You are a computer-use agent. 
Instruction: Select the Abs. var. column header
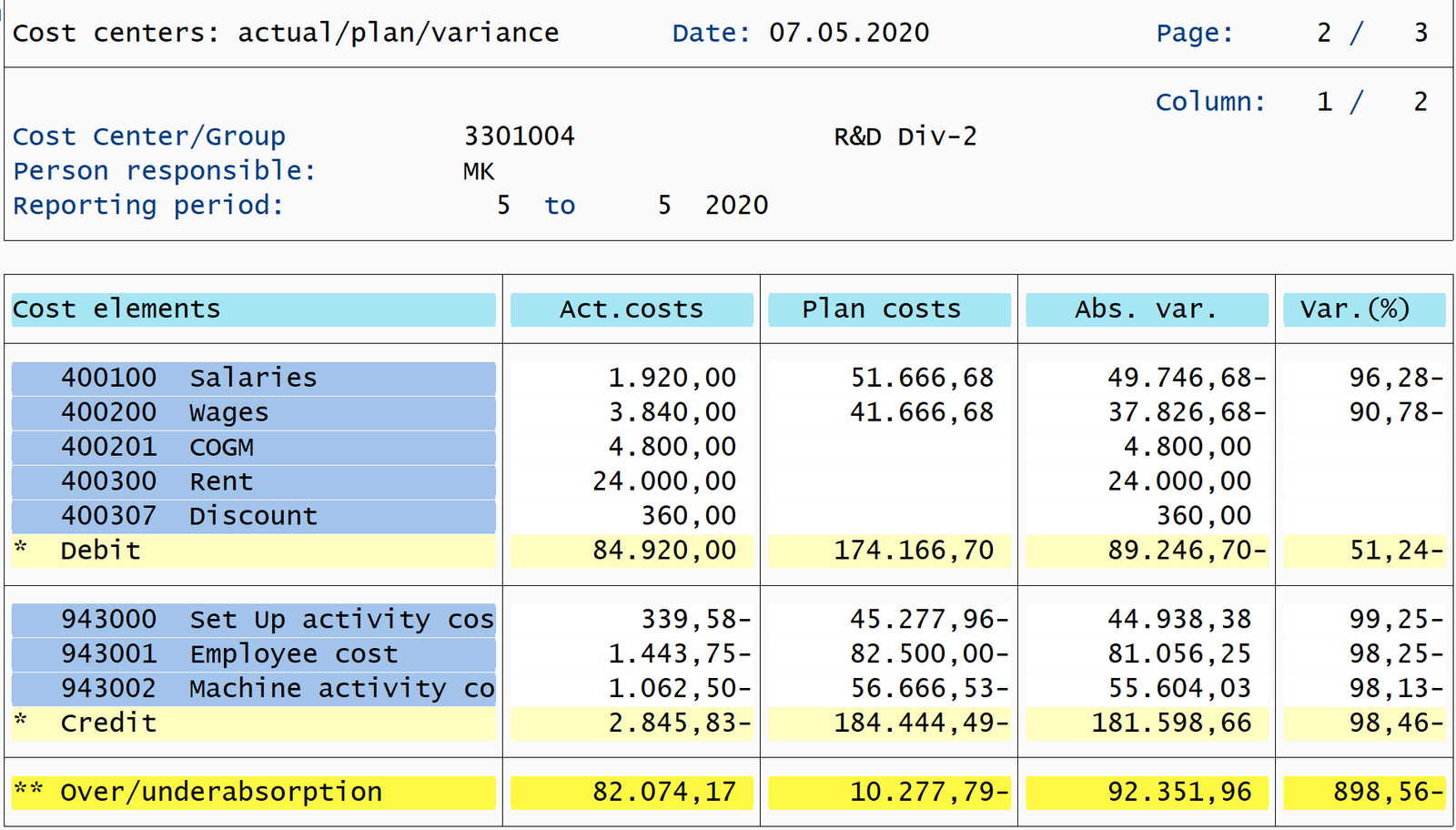1146,309
